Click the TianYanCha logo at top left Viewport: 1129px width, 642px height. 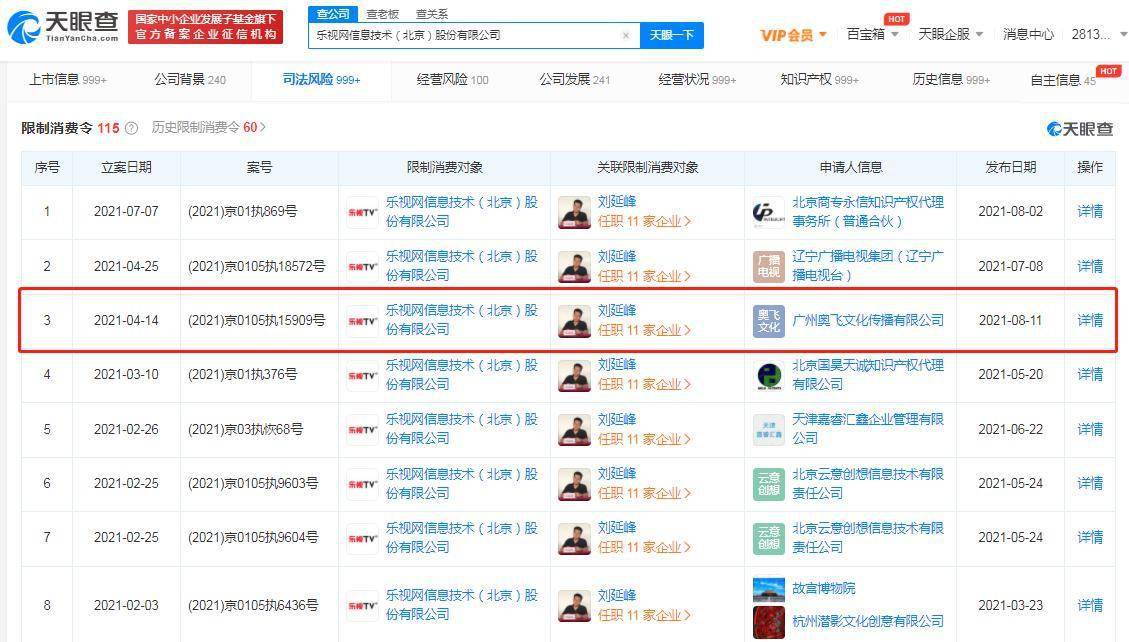(x=62, y=27)
